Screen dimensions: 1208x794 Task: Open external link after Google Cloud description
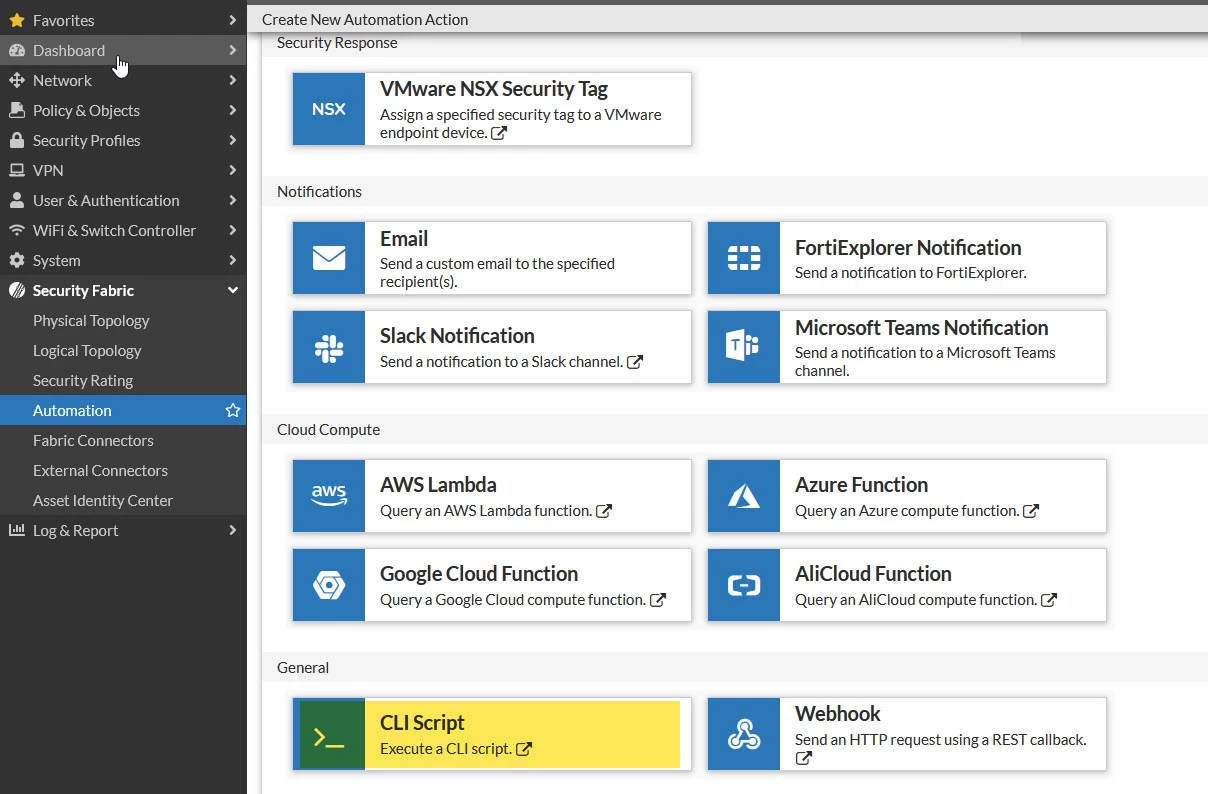point(658,600)
